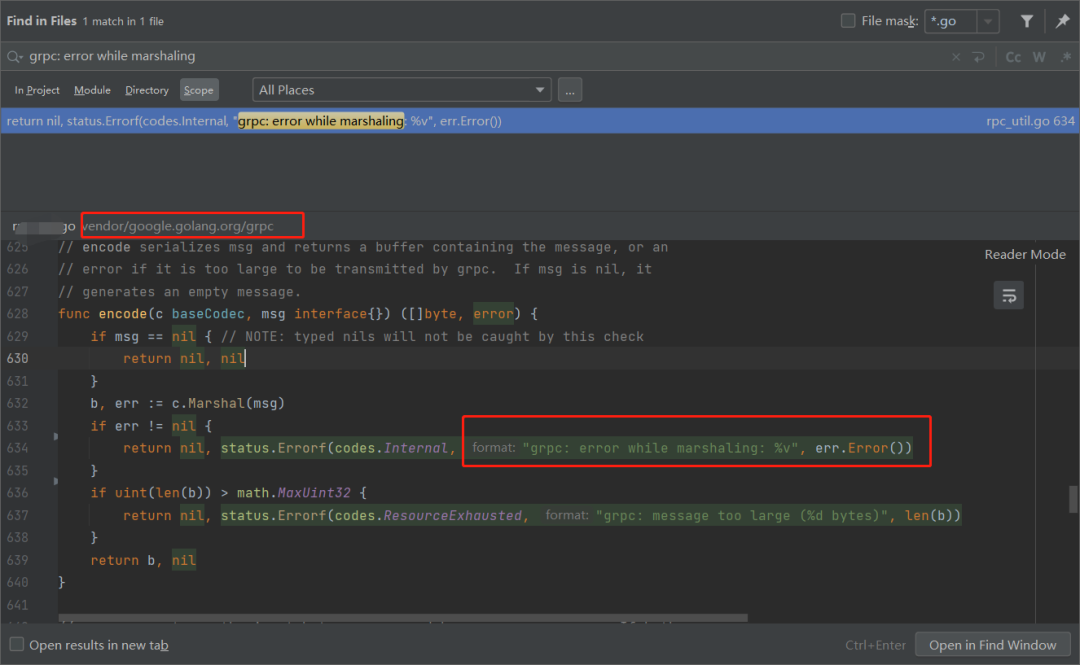Select the Module tab
This screenshot has height=665, width=1080.
92,90
